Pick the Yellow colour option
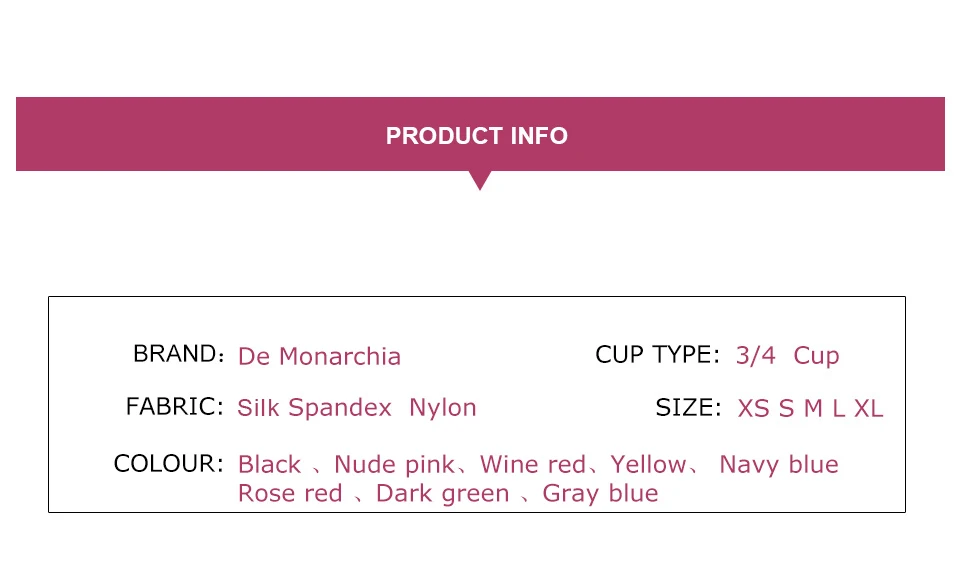The width and height of the screenshot is (960, 561). point(648,465)
